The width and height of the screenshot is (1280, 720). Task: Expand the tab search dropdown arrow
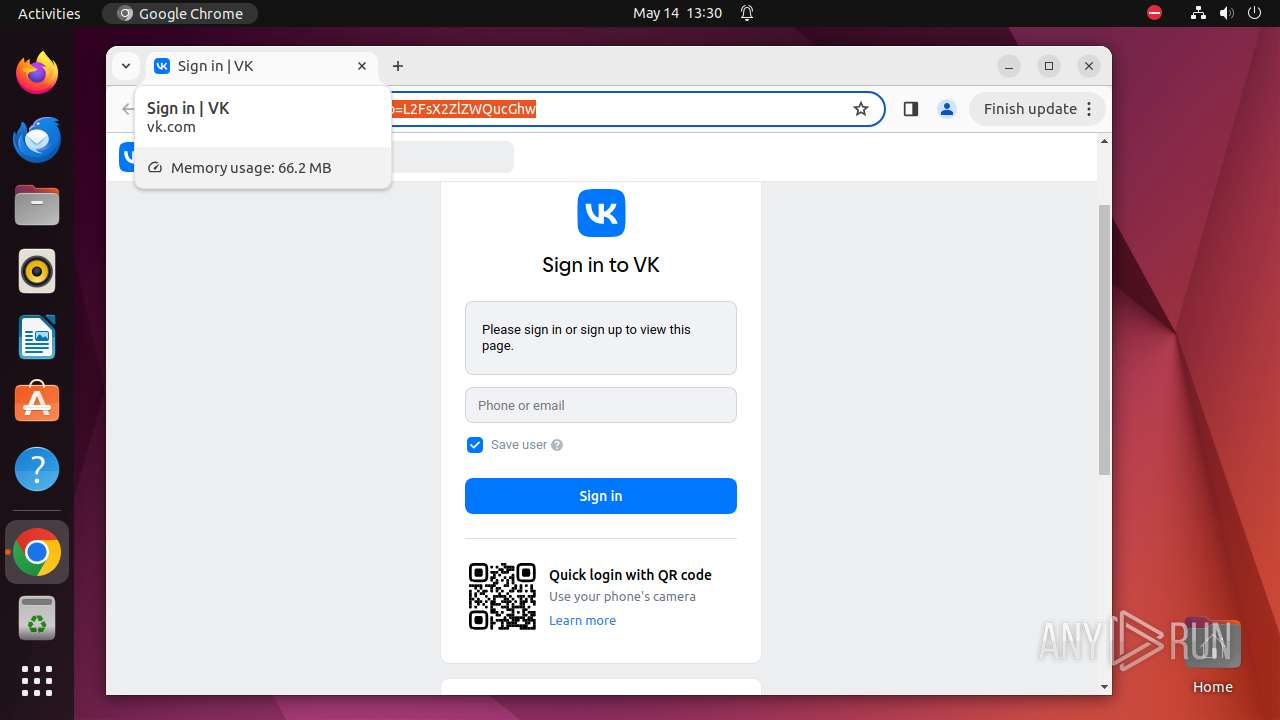[126, 66]
